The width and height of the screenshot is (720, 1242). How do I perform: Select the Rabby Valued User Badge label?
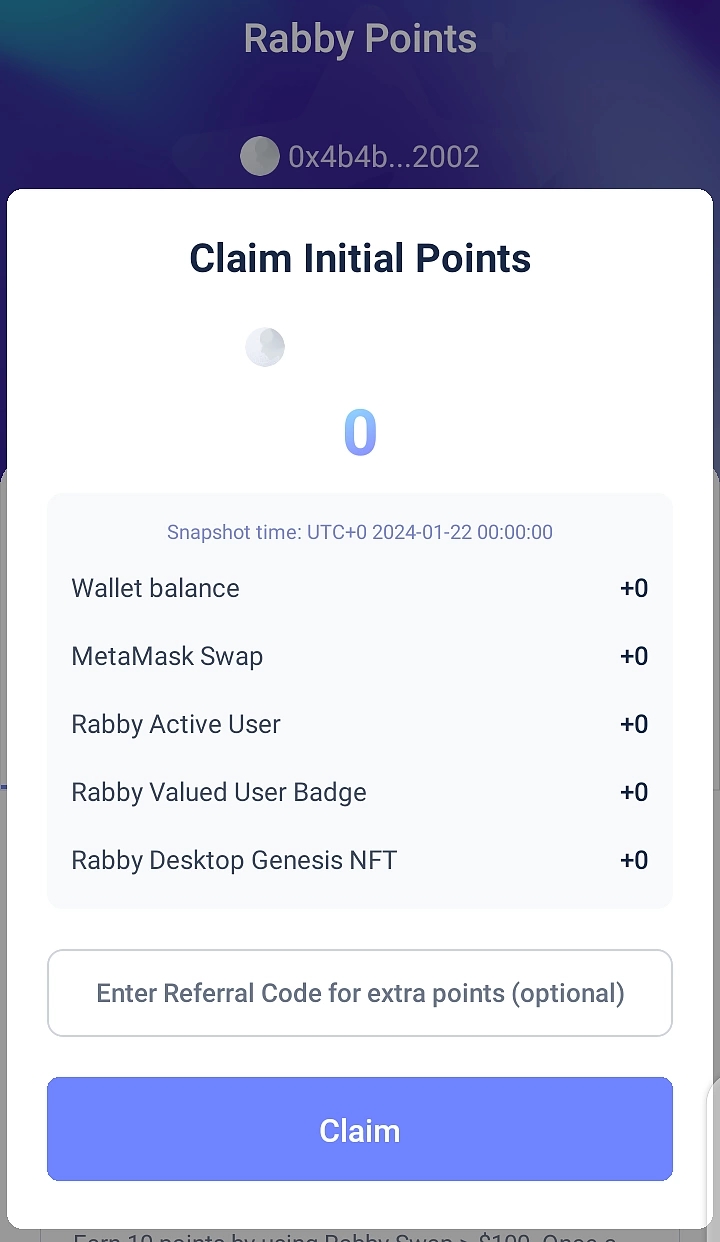pyautogui.click(x=219, y=792)
